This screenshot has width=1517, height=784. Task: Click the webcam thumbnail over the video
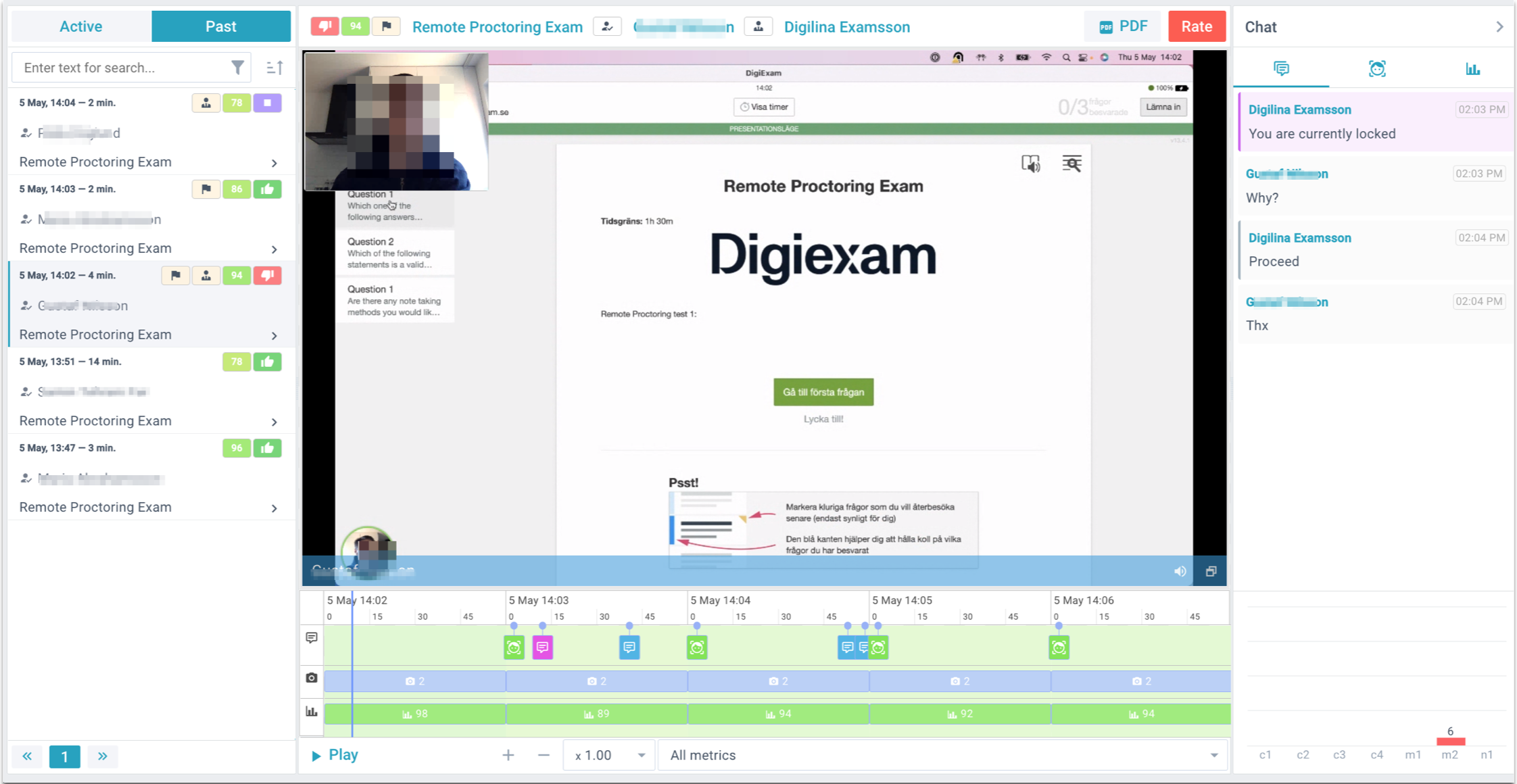click(x=396, y=122)
